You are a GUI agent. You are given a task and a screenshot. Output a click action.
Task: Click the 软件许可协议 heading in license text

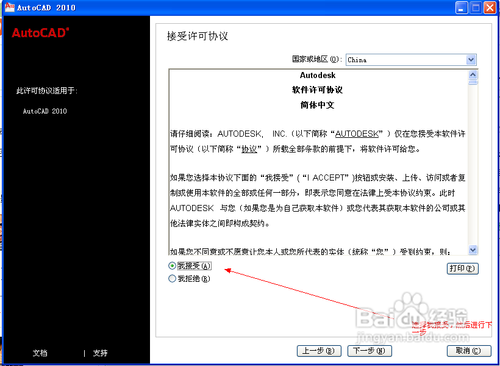(x=317, y=90)
